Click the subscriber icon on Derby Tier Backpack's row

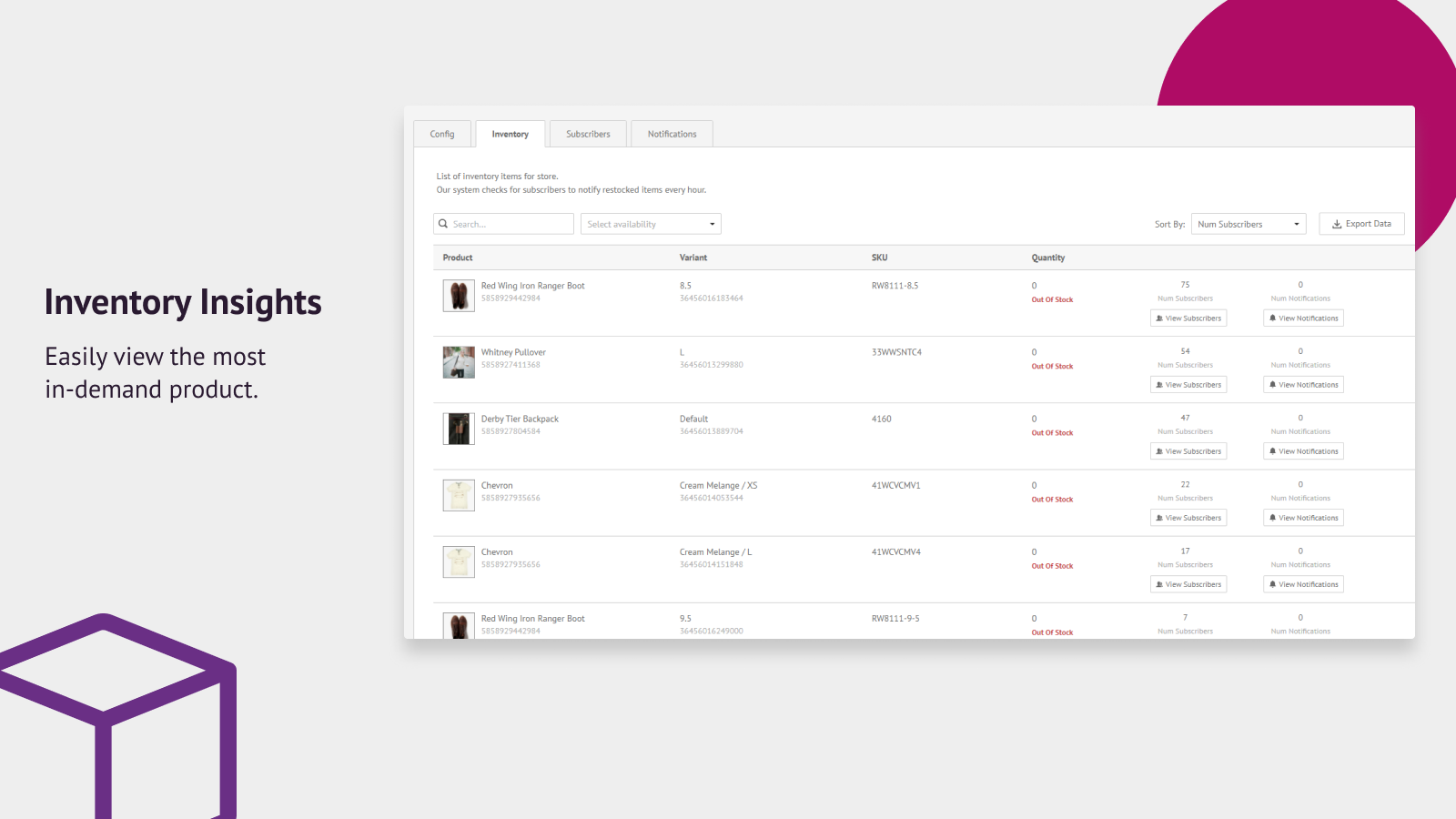(x=1158, y=450)
